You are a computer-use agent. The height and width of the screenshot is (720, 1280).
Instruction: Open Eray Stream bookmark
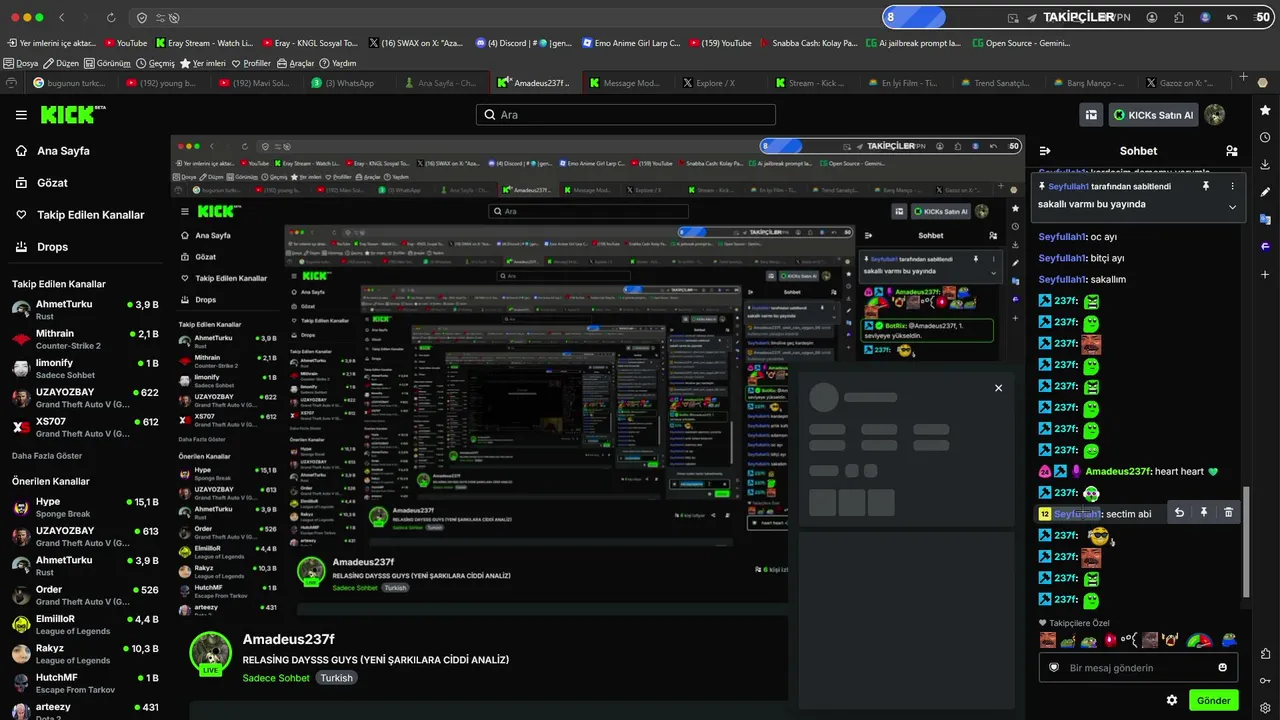coord(204,43)
